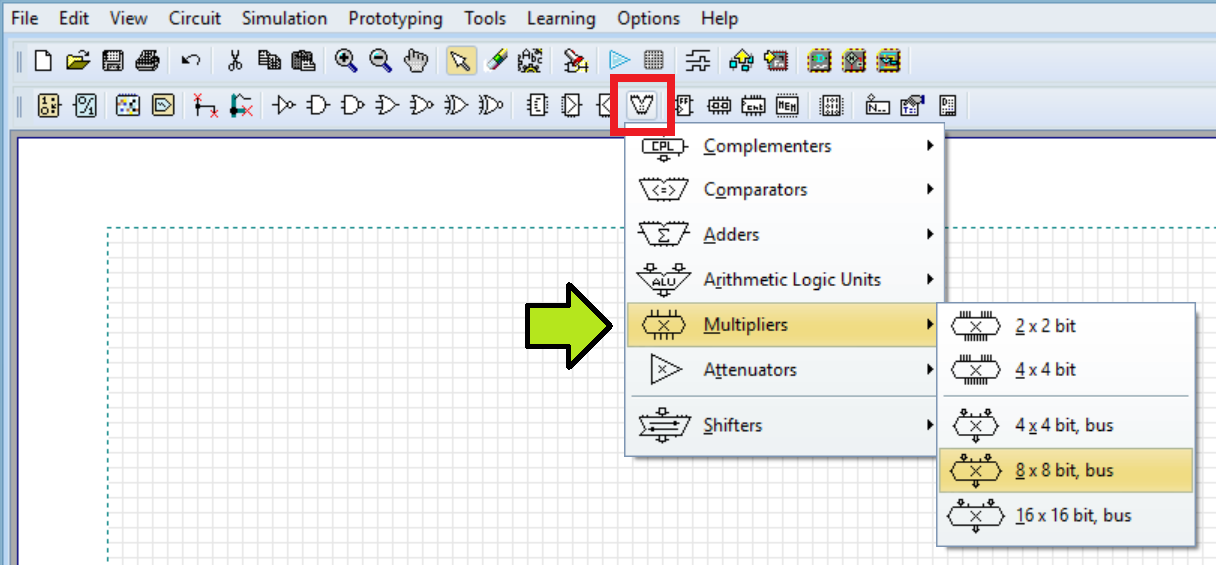Screen dimensions: 1216x565
Task: Open the Circuit menu
Action: (x=196, y=18)
